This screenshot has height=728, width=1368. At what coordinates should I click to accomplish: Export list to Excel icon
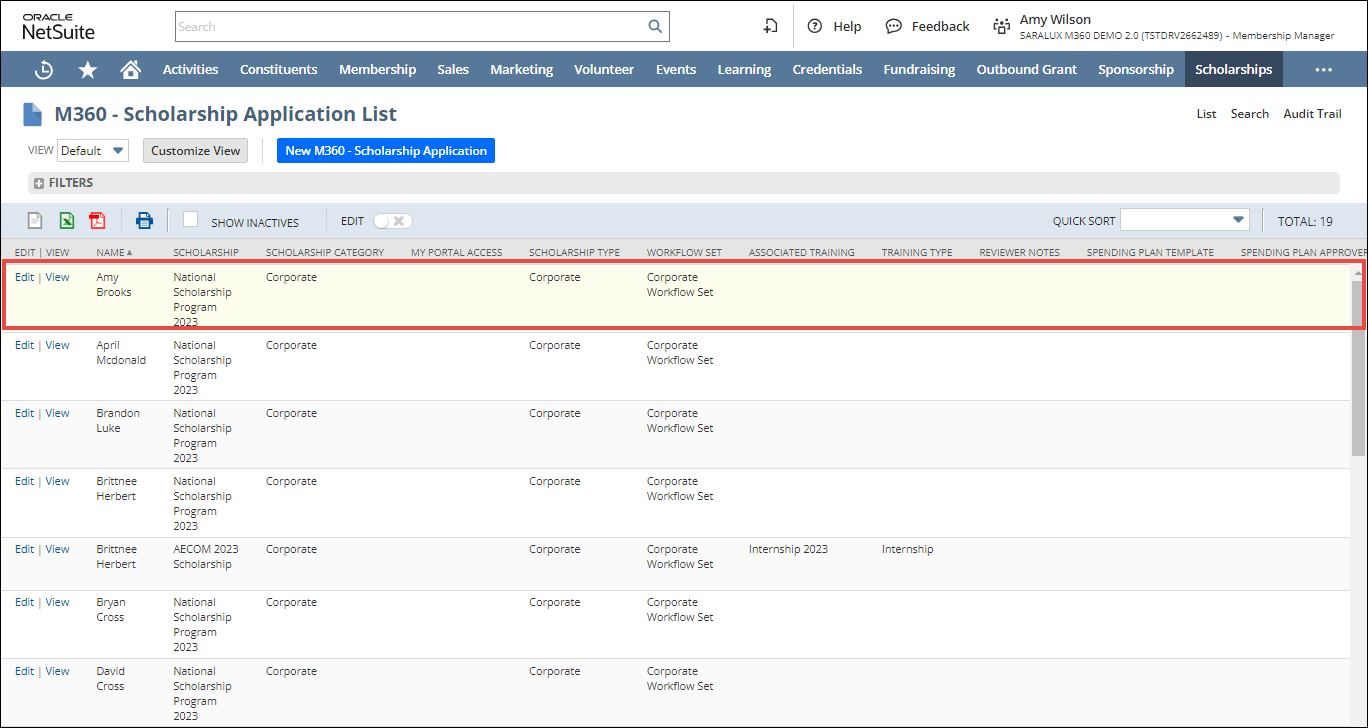tap(66, 221)
